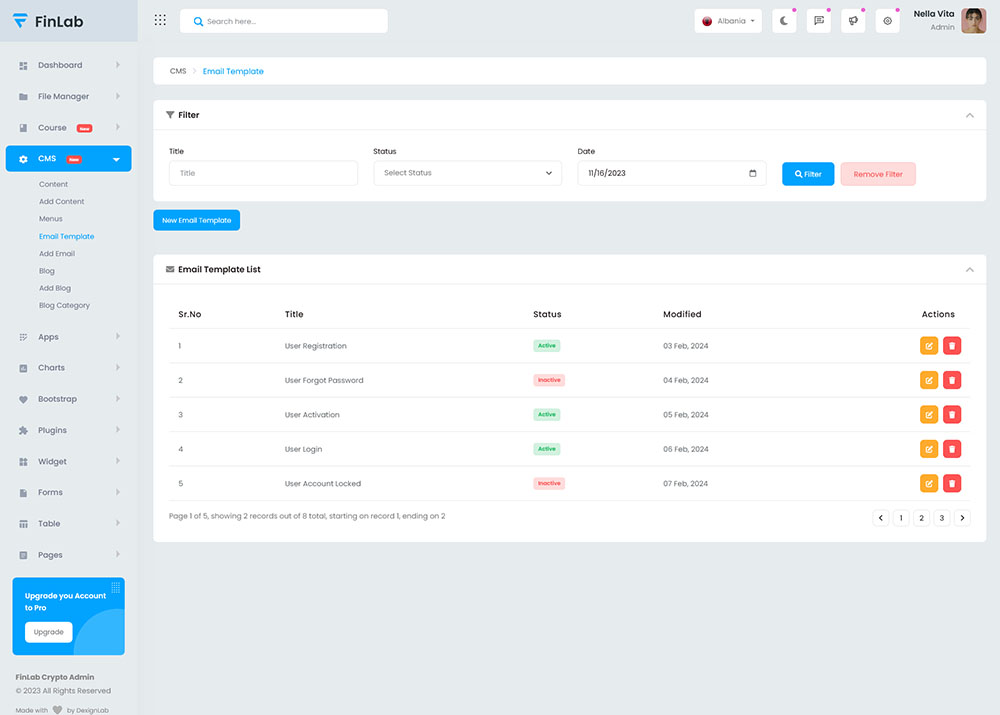Edit the User Registration template
Image resolution: width=1000 pixels, height=715 pixels.
(929, 346)
